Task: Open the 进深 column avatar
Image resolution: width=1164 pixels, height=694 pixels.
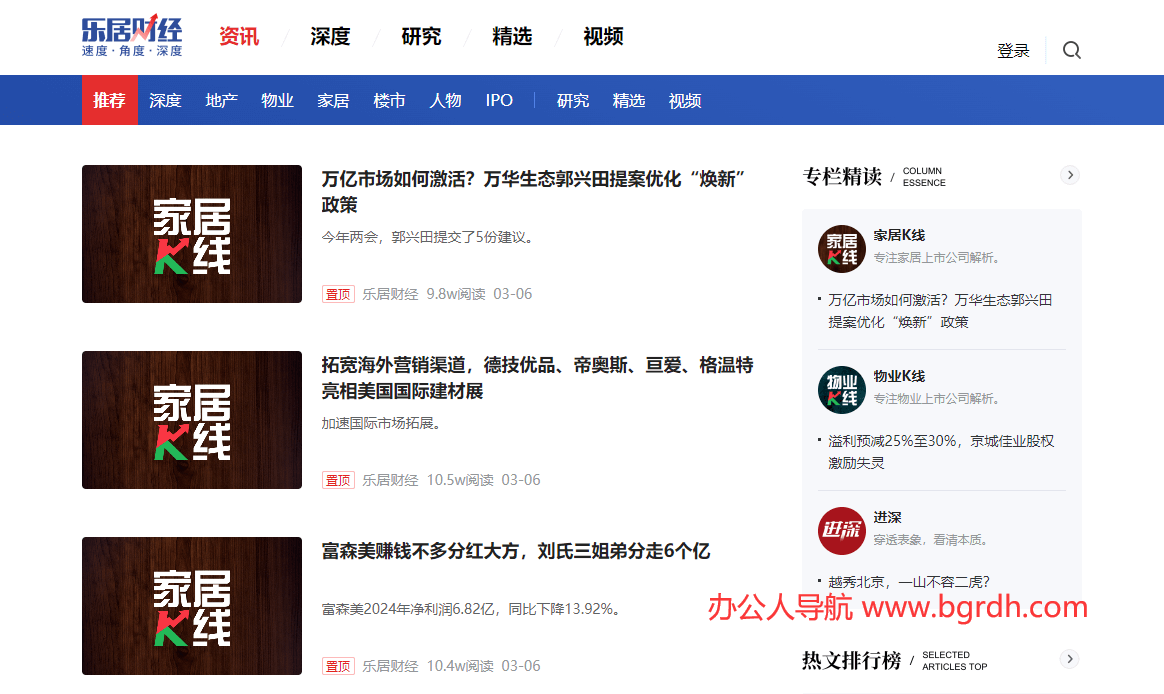Action: pyautogui.click(x=842, y=531)
